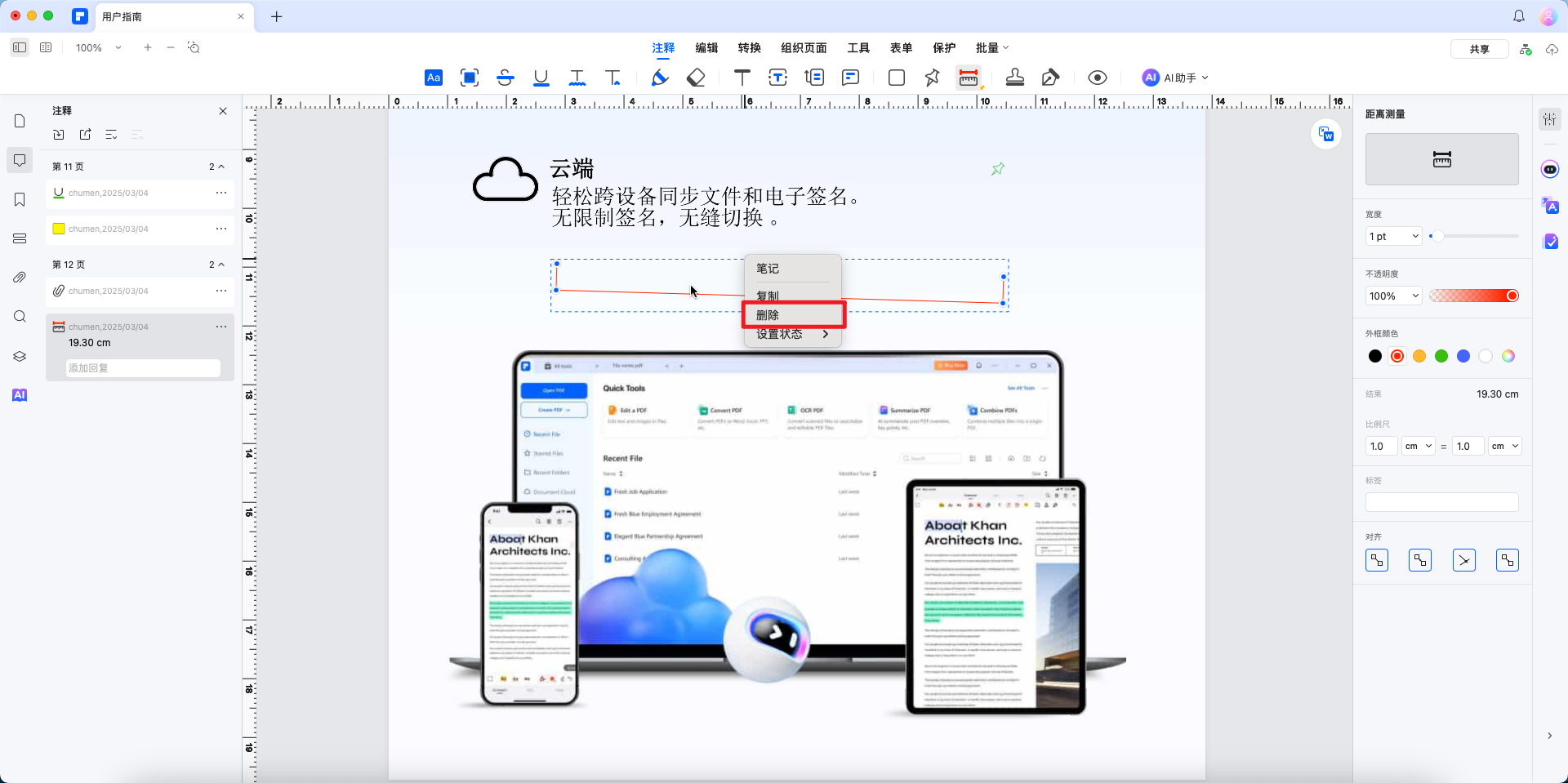Select the eraser tool in the toolbar
The image size is (1568, 783).
(x=695, y=78)
